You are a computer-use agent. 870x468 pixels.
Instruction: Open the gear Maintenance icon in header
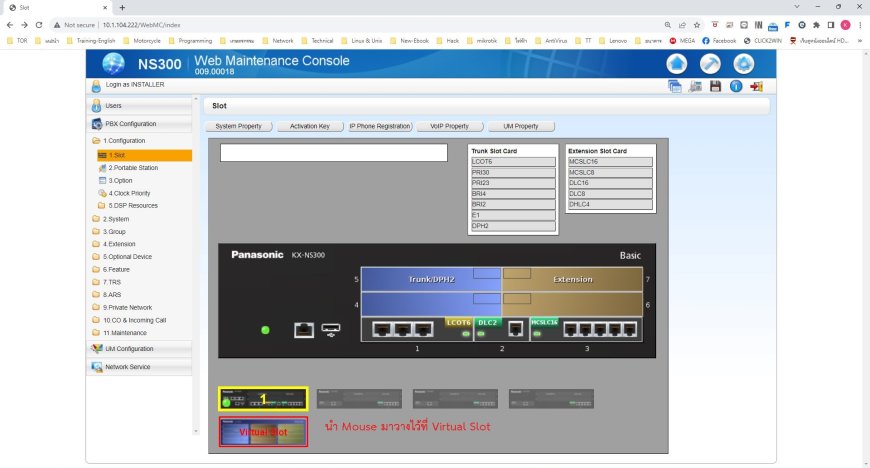pyautogui.click(x=743, y=64)
